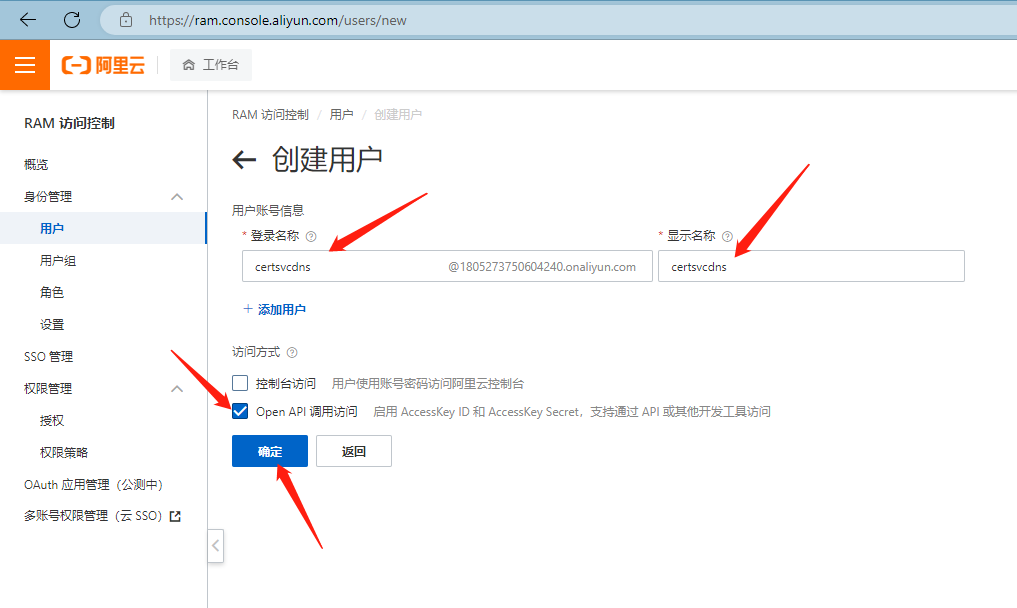
Task: Click the Aliyun logo
Action: point(103,66)
